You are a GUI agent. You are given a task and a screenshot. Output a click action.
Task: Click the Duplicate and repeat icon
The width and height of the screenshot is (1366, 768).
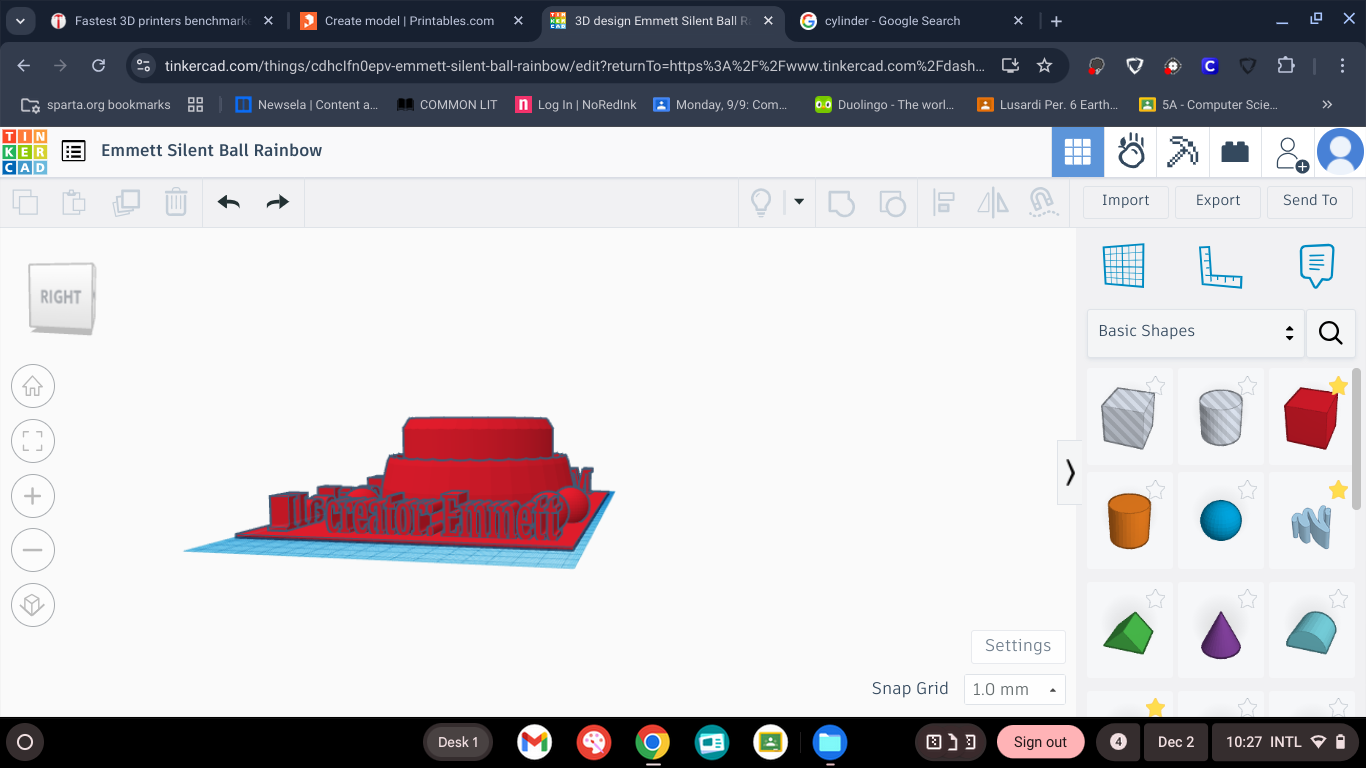click(126, 202)
